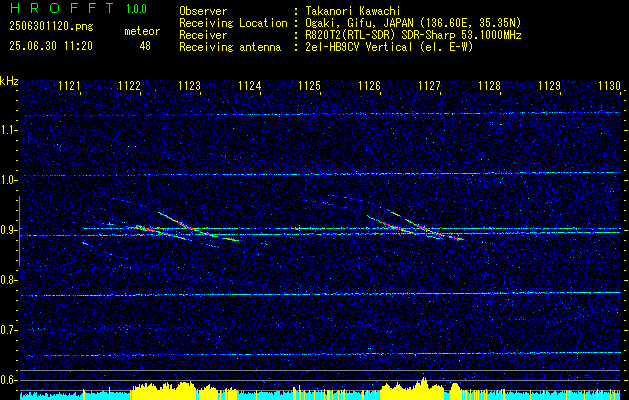Click the 'Receiving antenna' field label
Image resolution: width=629 pixels, height=400 pixels.
tap(230, 47)
